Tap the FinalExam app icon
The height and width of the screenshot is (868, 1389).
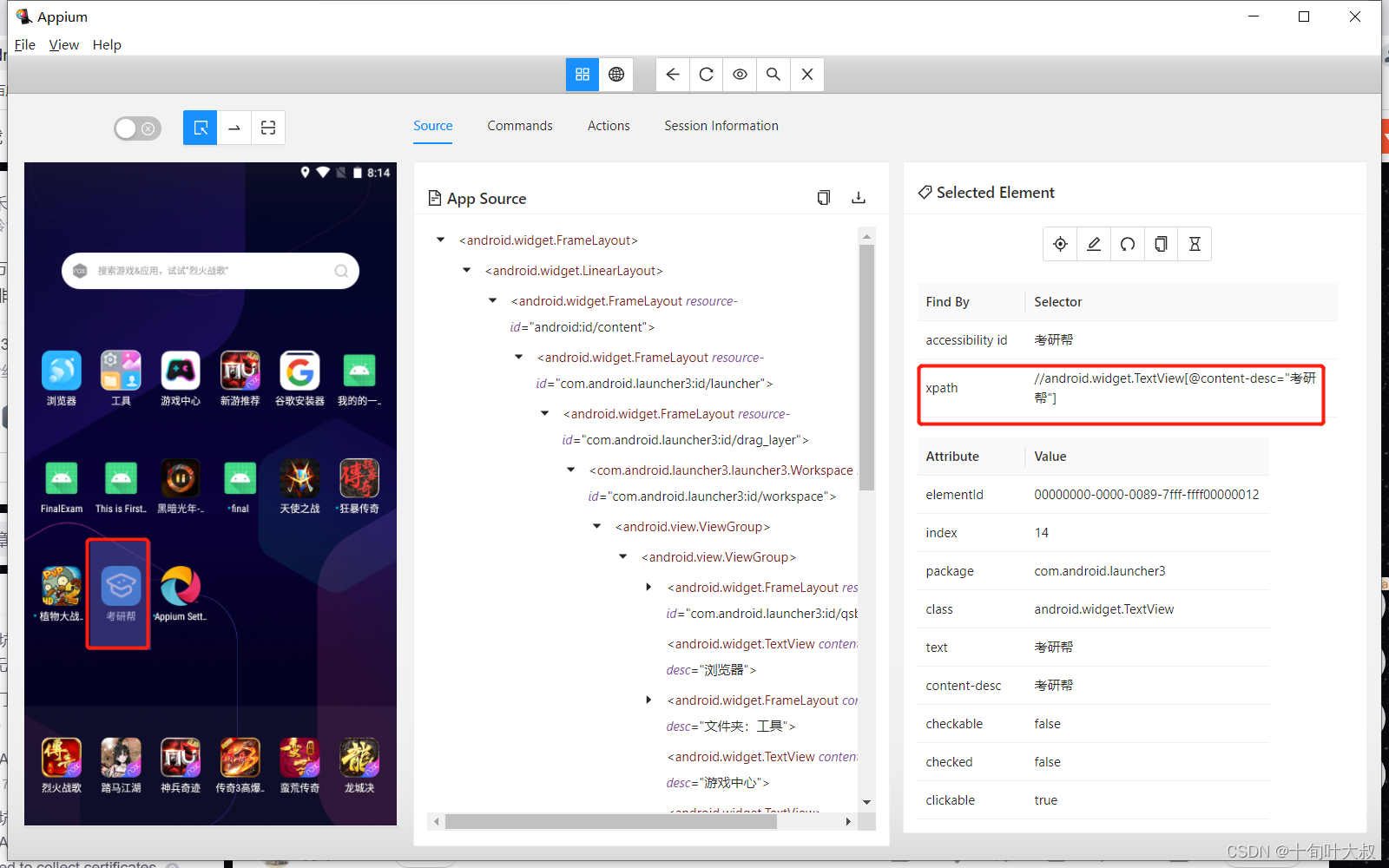point(62,486)
